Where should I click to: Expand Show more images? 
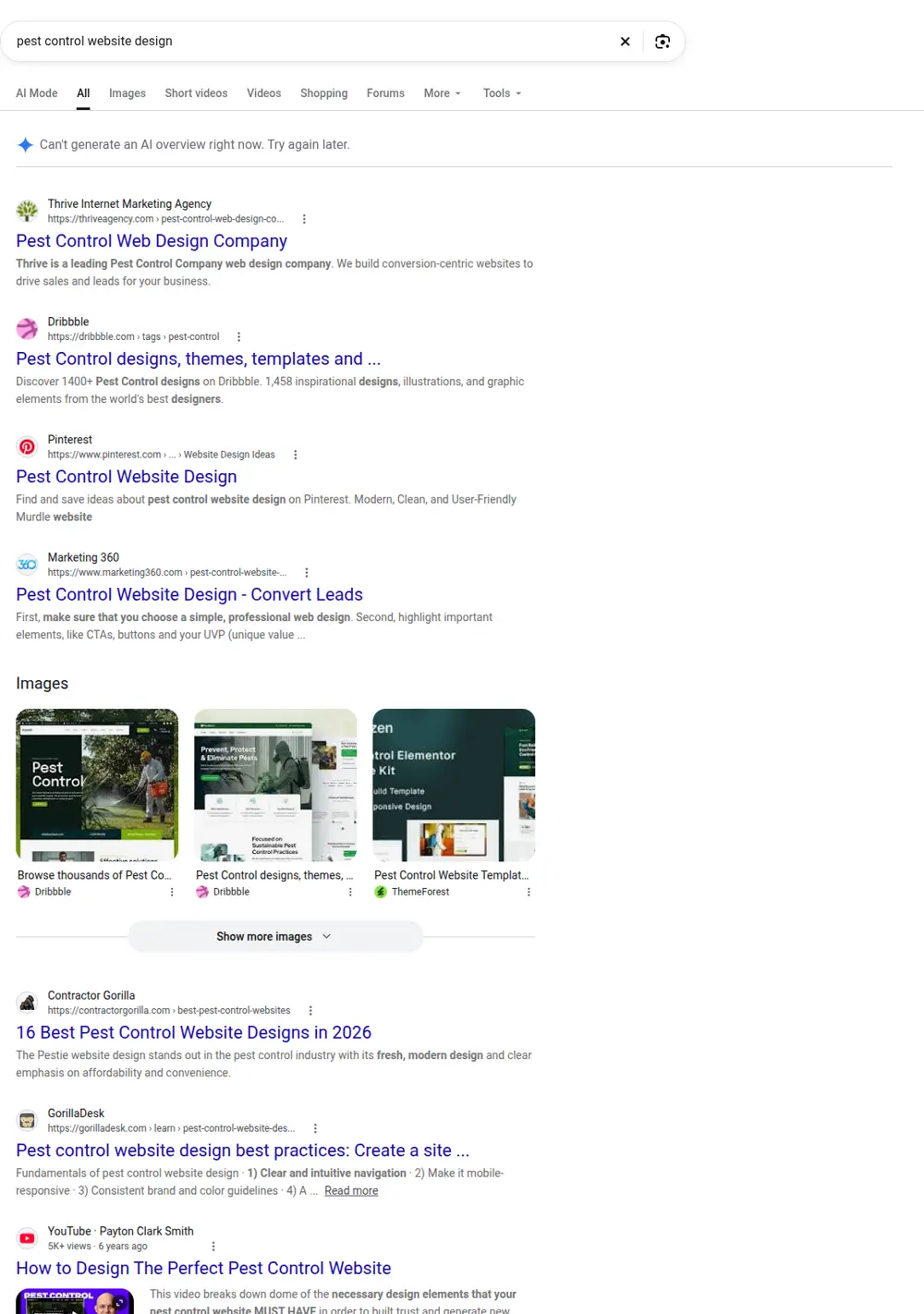pos(275,937)
